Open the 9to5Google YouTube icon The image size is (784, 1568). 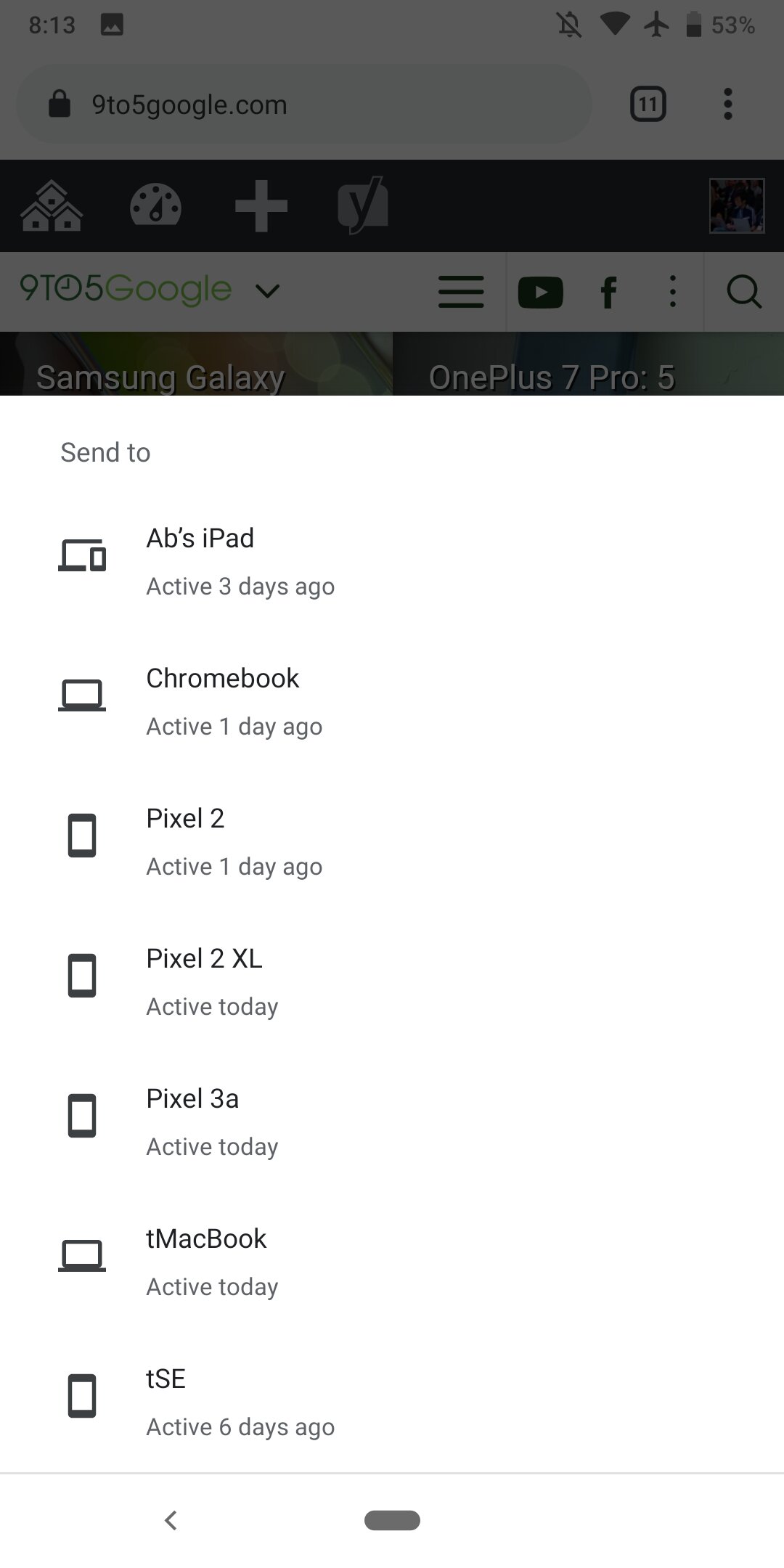(540, 293)
